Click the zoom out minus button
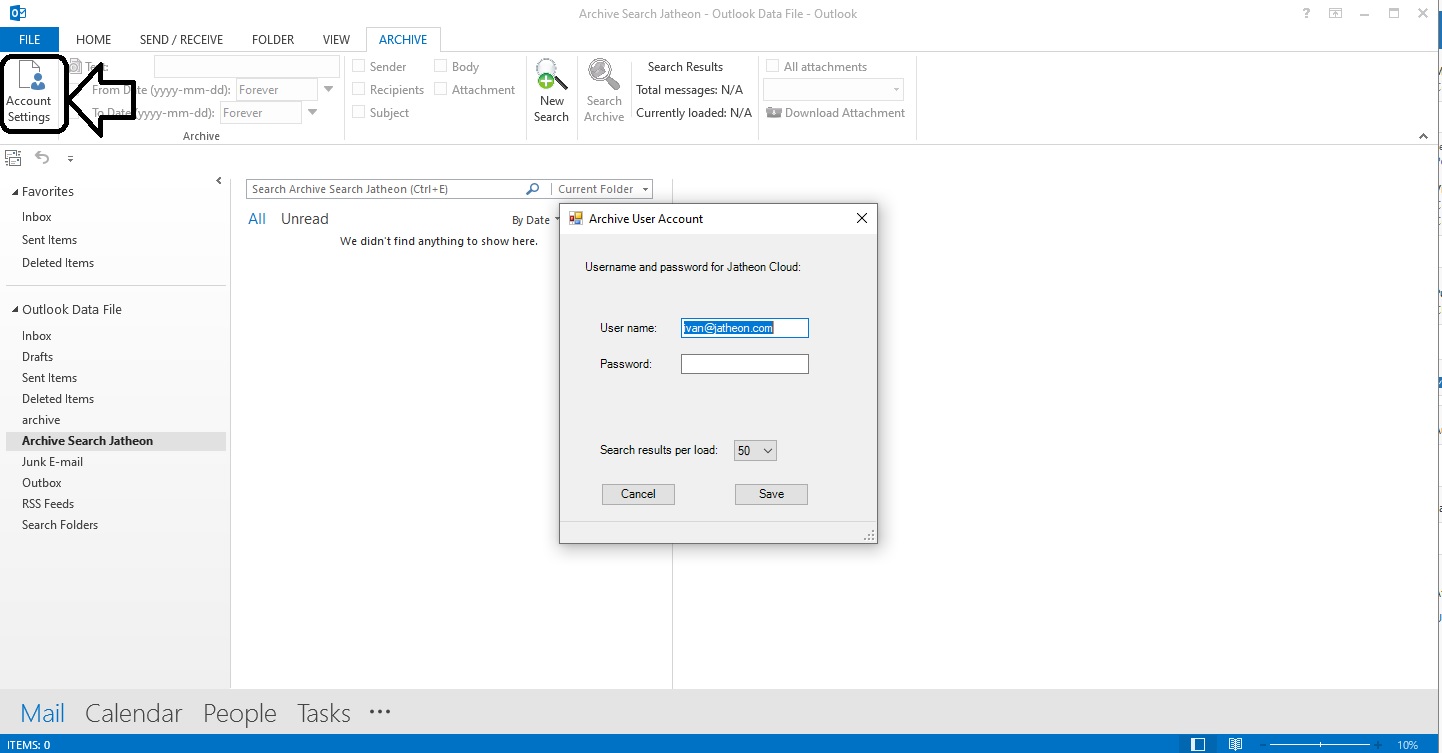Viewport: 1442px width, 753px height. coord(1262,745)
